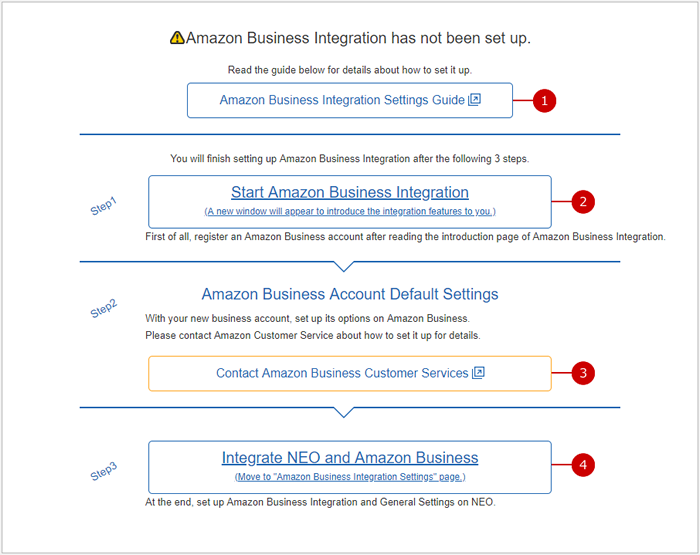Contact Amazon Business Customer Services
Viewport: 700px width, 555px height.
click(341, 373)
